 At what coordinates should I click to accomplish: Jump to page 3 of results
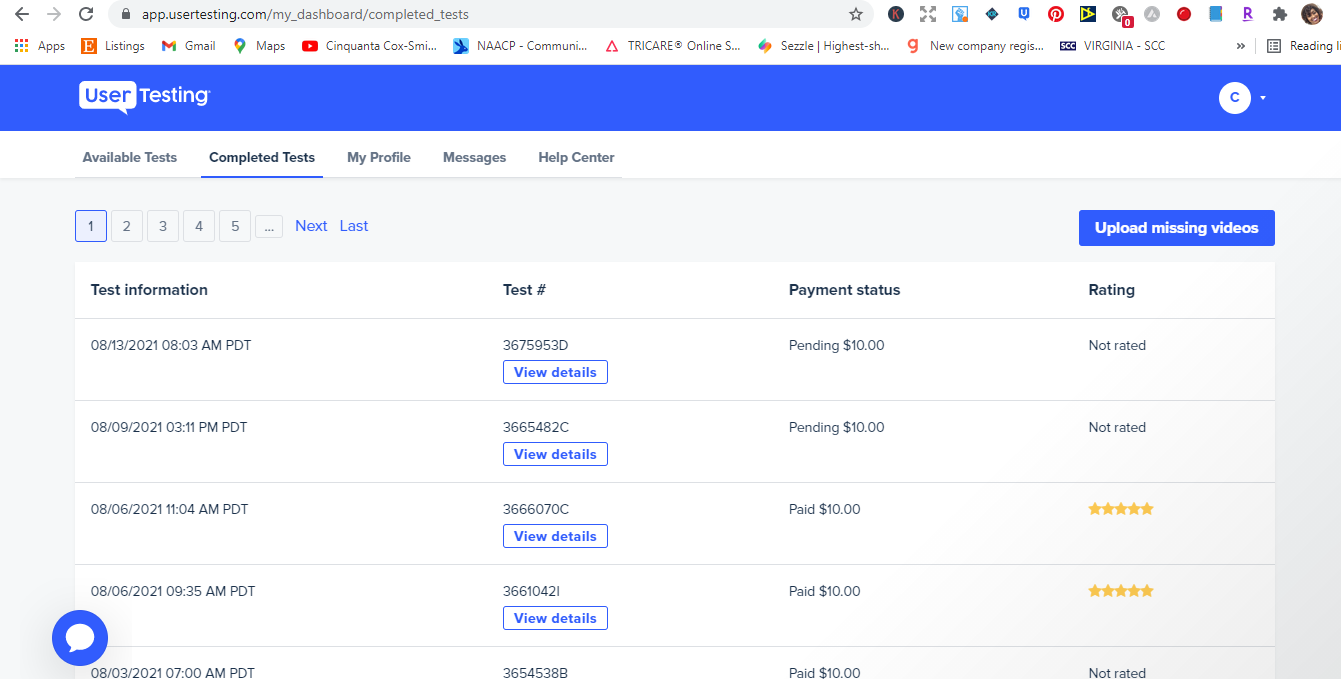click(163, 226)
